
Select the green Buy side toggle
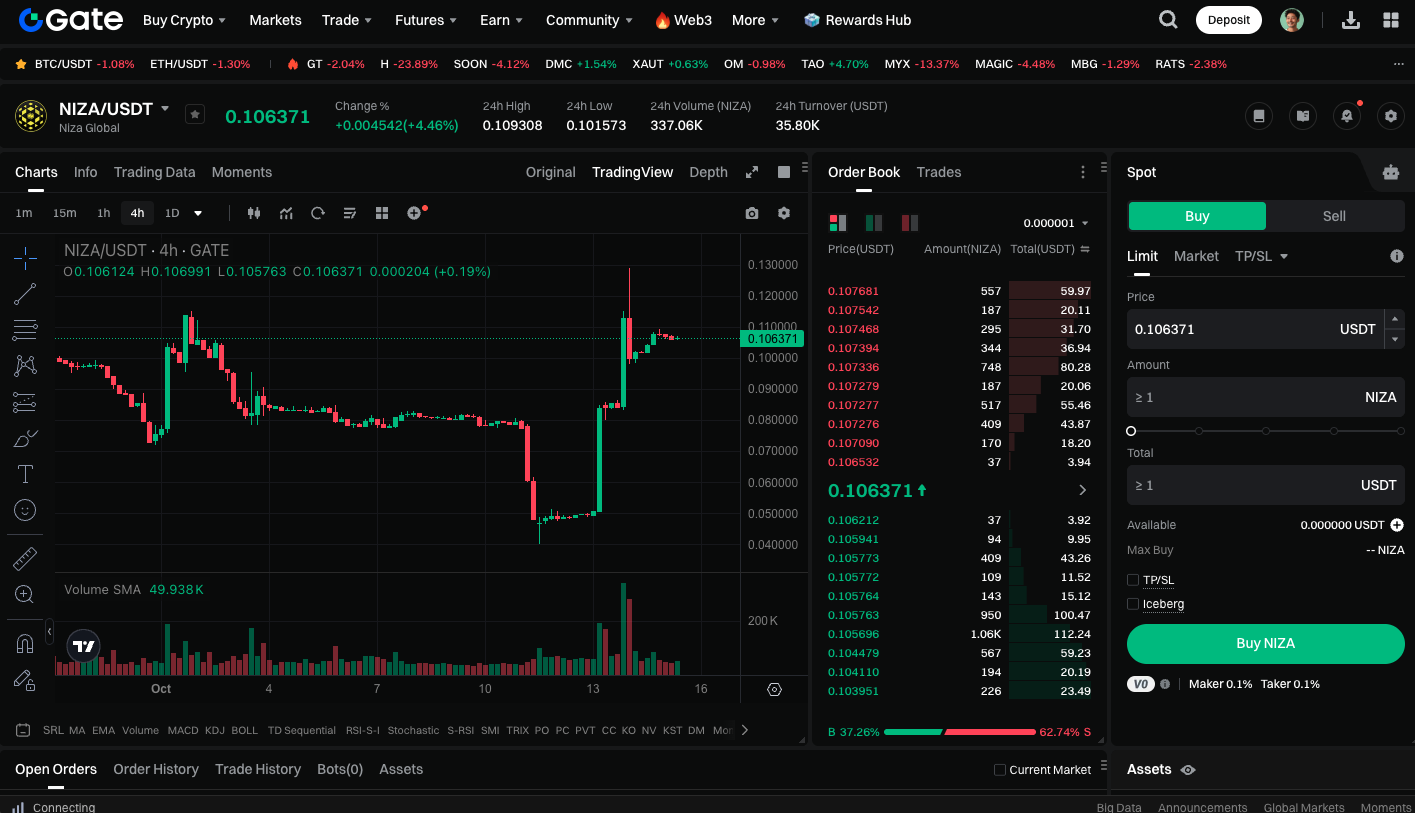point(1197,216)
